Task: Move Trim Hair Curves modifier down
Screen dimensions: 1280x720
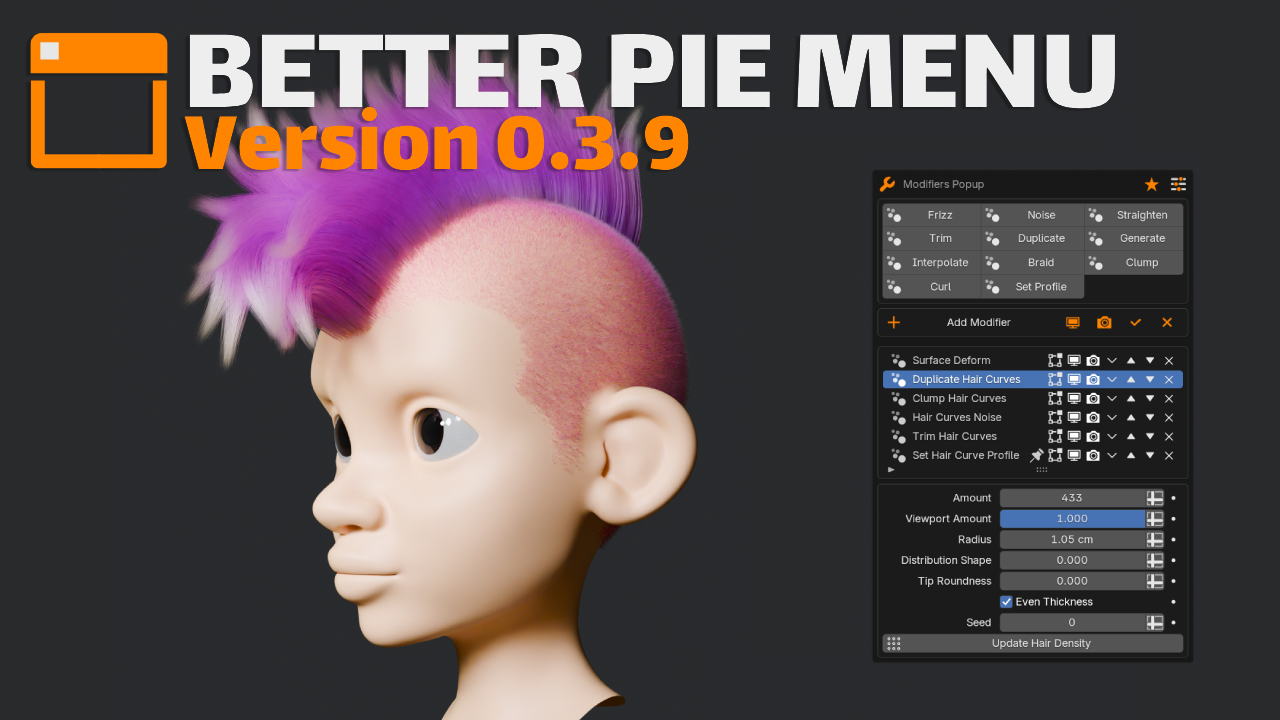Action: pyautogui.click(x=1150, y=437)
